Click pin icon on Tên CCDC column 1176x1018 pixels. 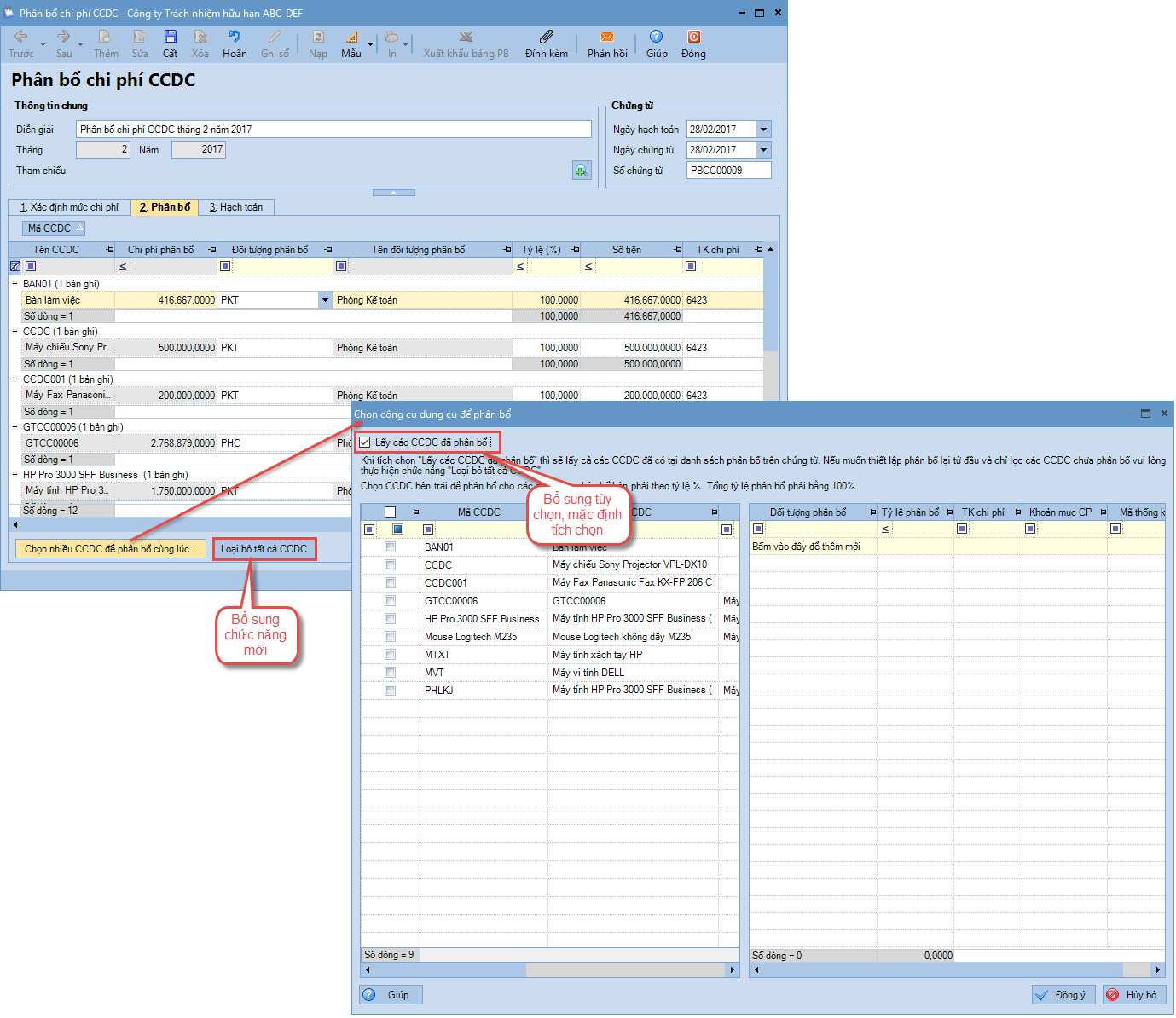coord(109,250)
